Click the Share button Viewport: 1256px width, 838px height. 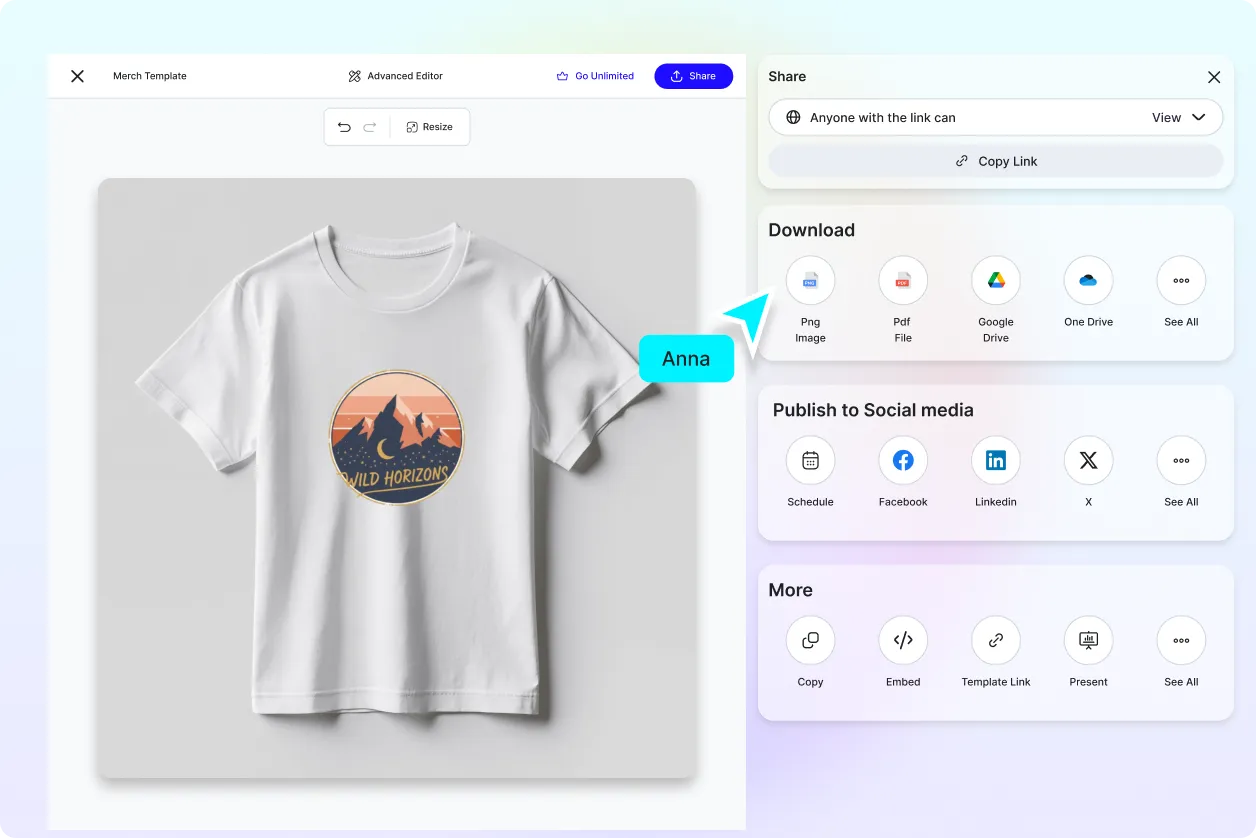693,76
